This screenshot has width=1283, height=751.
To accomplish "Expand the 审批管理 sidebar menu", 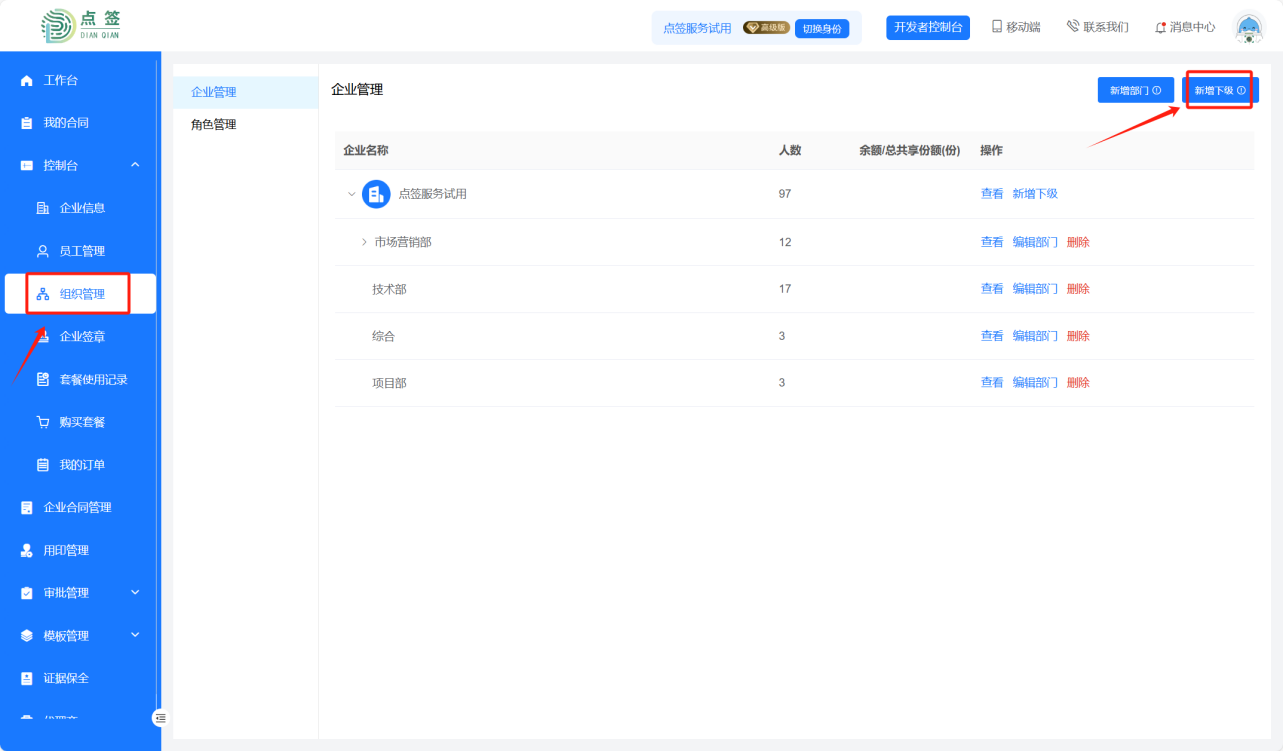I will pyautogui.click(x=135, y=593).
